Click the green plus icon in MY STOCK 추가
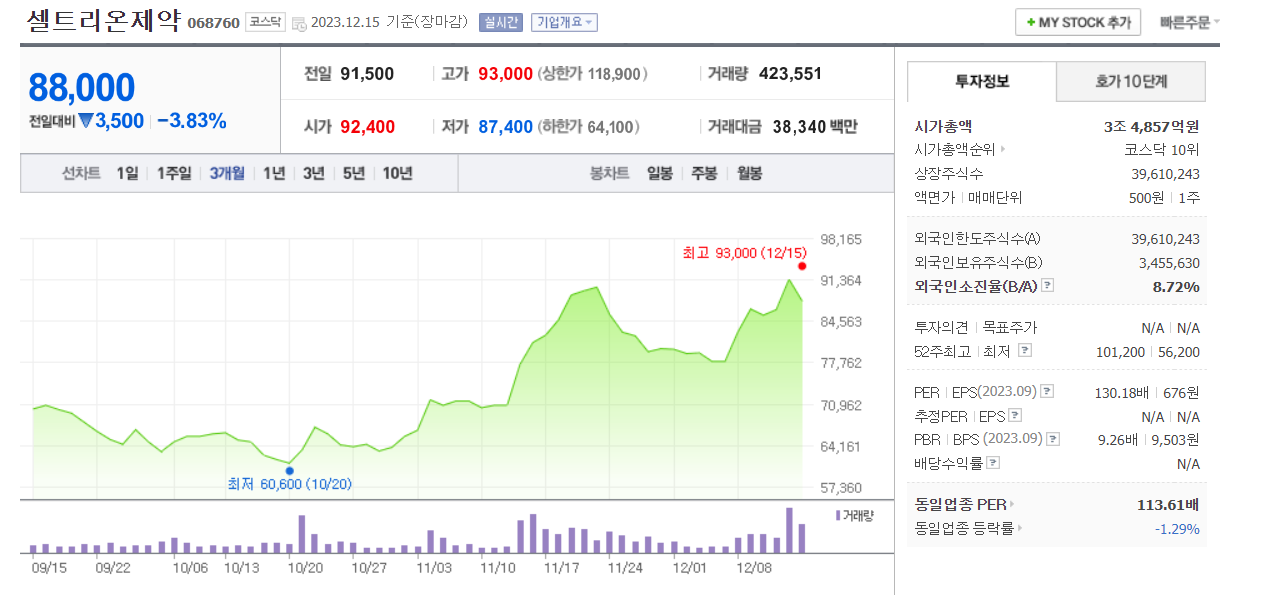The height and width of the screenshot is (595, 1277). click(1031, 22)
